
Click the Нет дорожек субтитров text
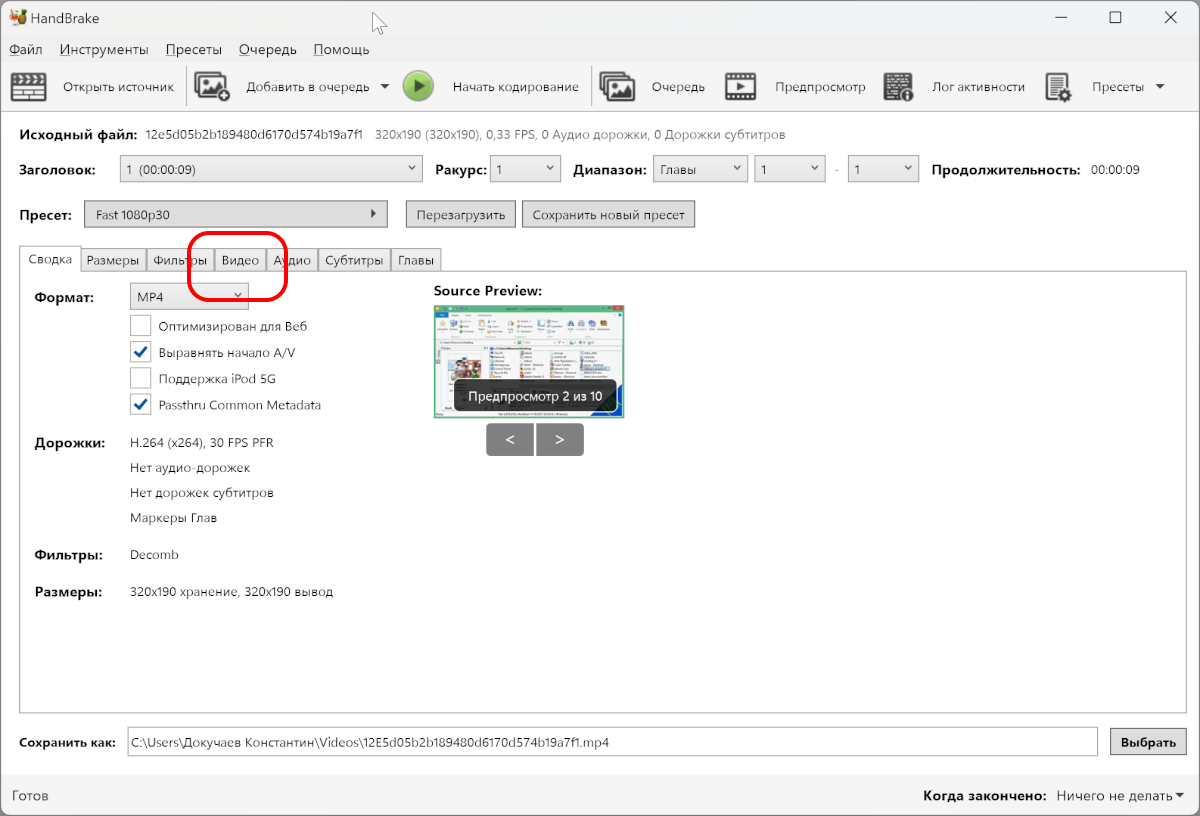click(201, 493)
